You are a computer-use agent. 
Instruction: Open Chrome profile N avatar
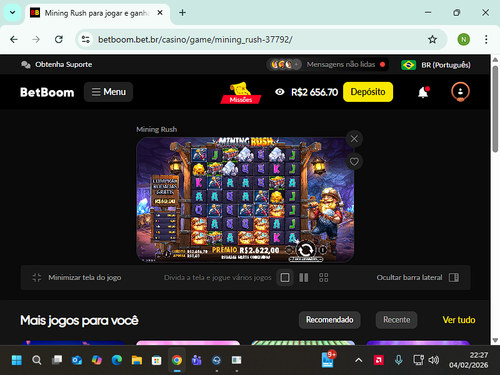(x=463, y=40)
